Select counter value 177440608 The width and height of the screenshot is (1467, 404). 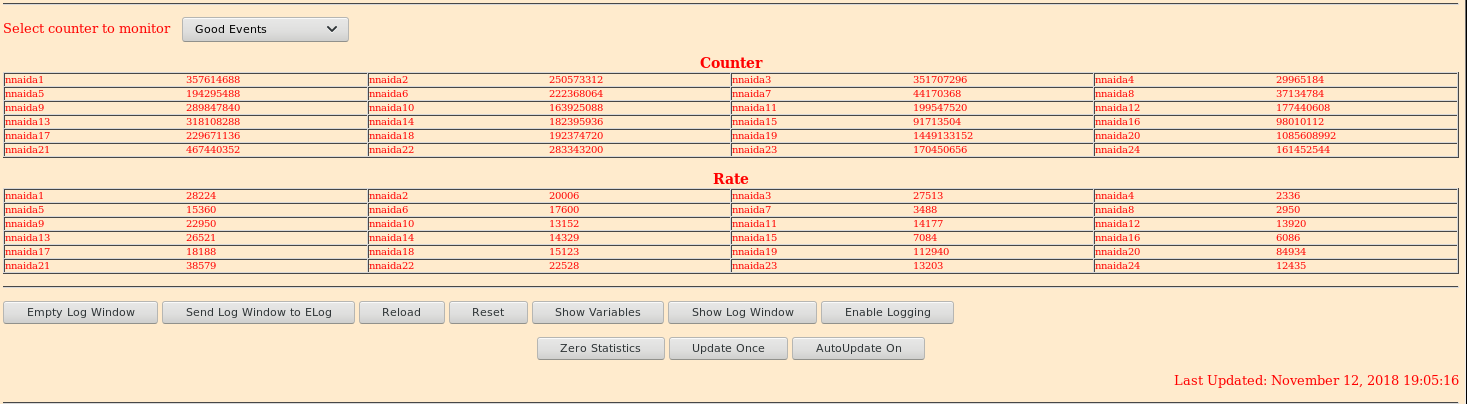pyautogui.click(x=1303, y=108)
